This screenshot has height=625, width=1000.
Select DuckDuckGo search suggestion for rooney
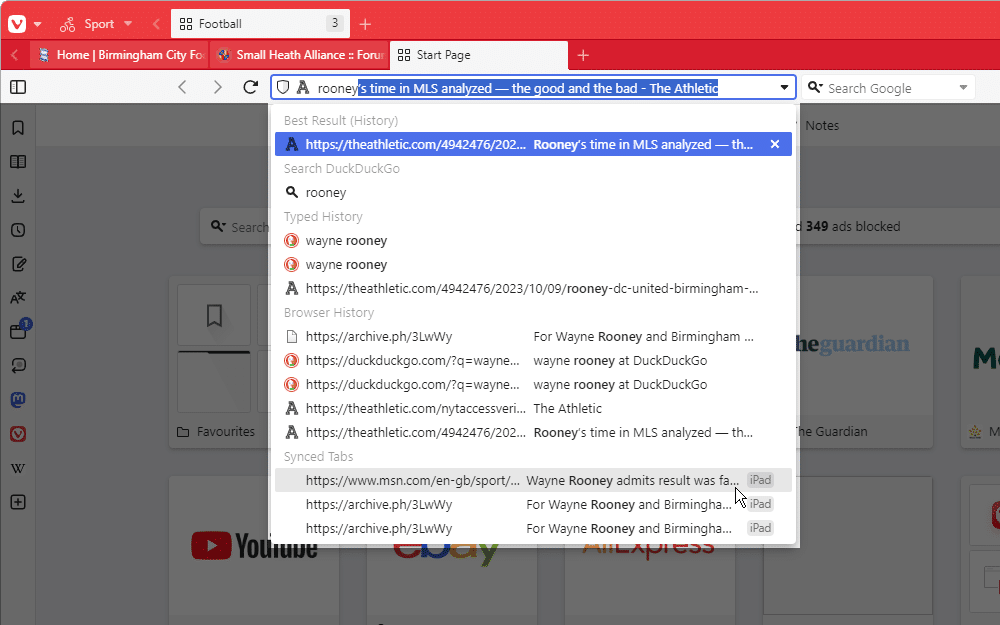326,192
